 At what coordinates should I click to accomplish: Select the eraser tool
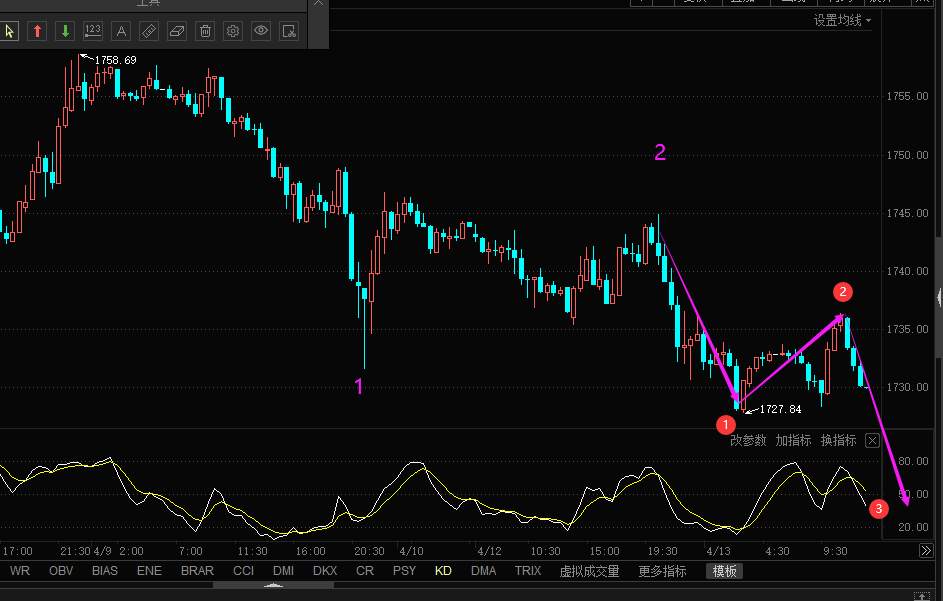177,31
